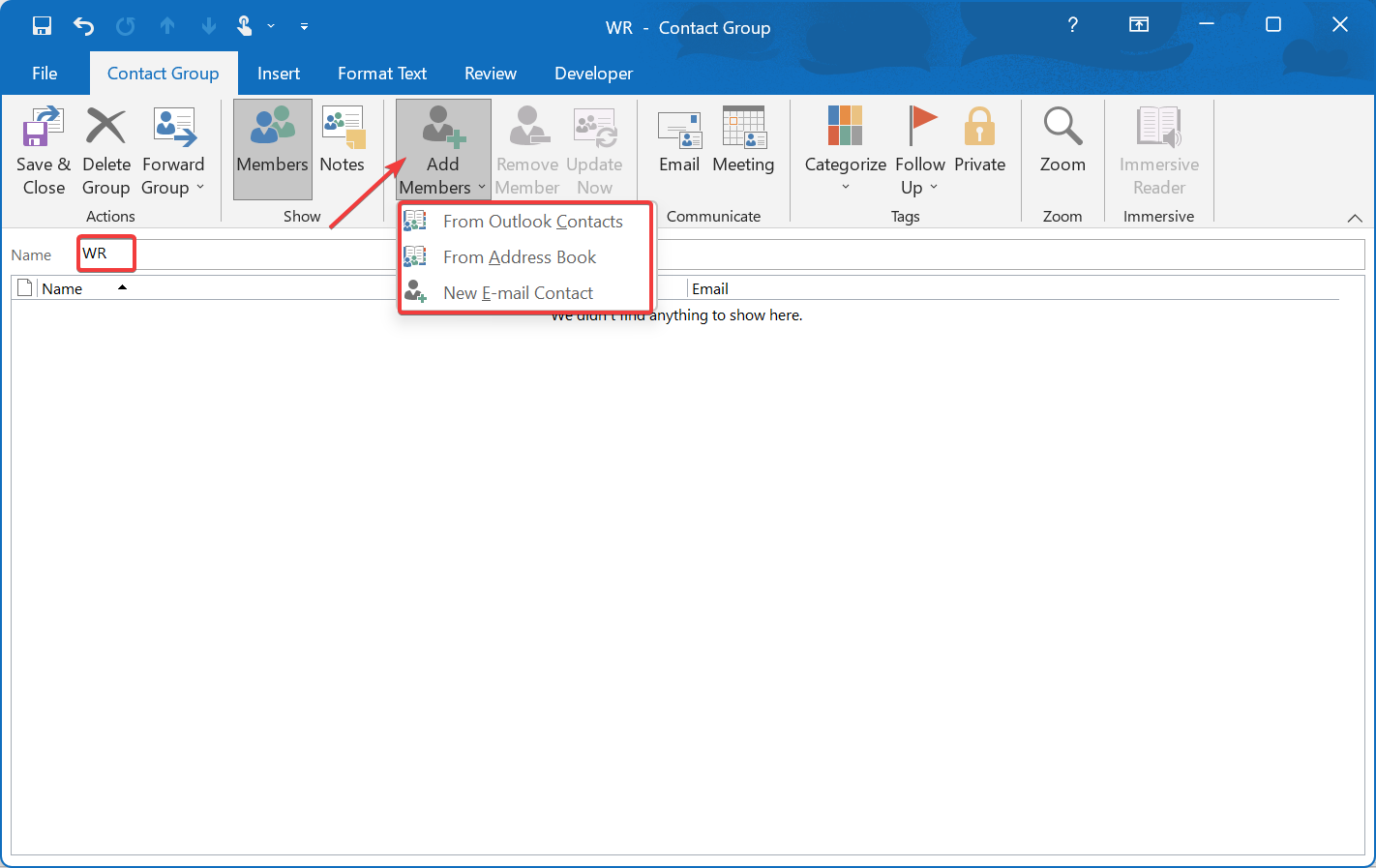Image resolution: width=1376 pixels, height=868 pixels.
Task: Switch to the Notes view icon
Action: (x=343, y=127)
